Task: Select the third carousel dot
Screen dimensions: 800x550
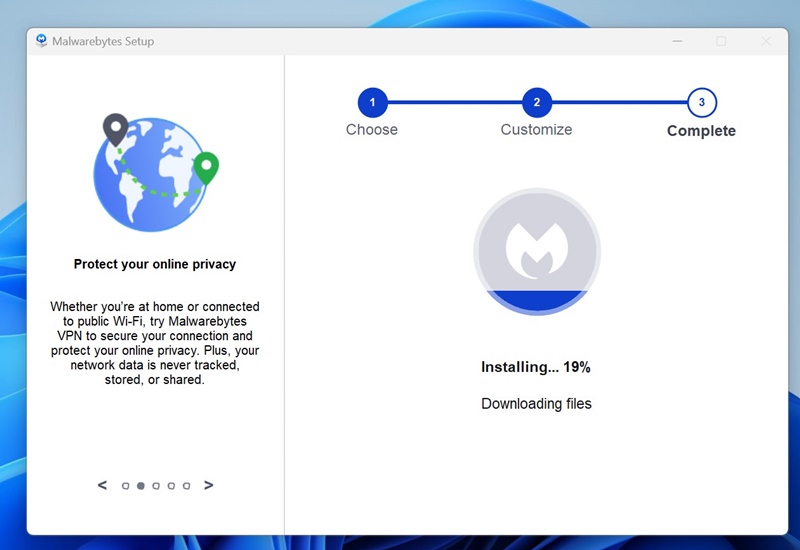Action: (156, 486)
